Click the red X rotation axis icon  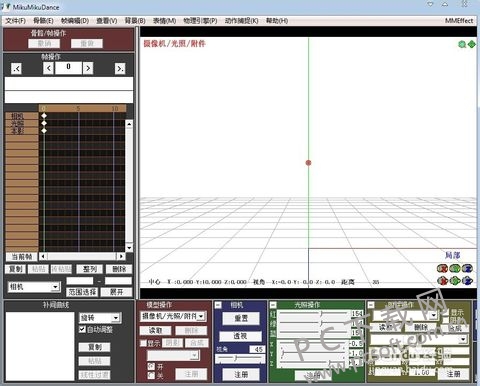(x=442, y=269)
